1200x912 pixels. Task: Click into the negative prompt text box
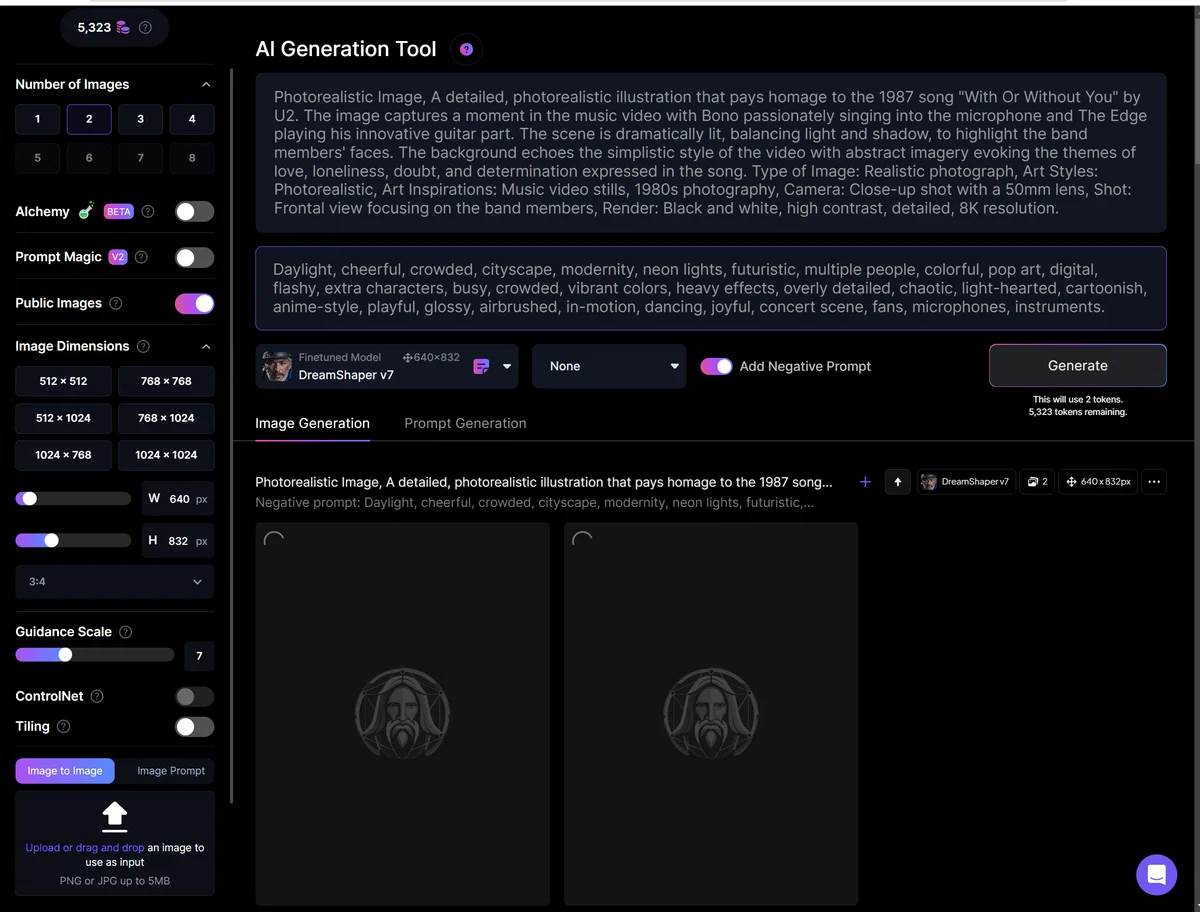pos(711,288)
